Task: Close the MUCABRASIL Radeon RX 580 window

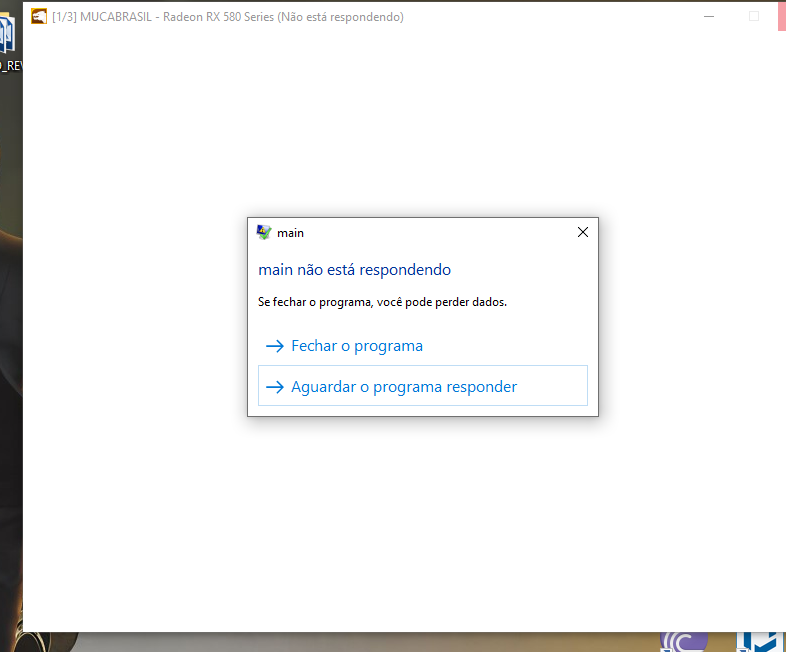Action: pos(781,17)
